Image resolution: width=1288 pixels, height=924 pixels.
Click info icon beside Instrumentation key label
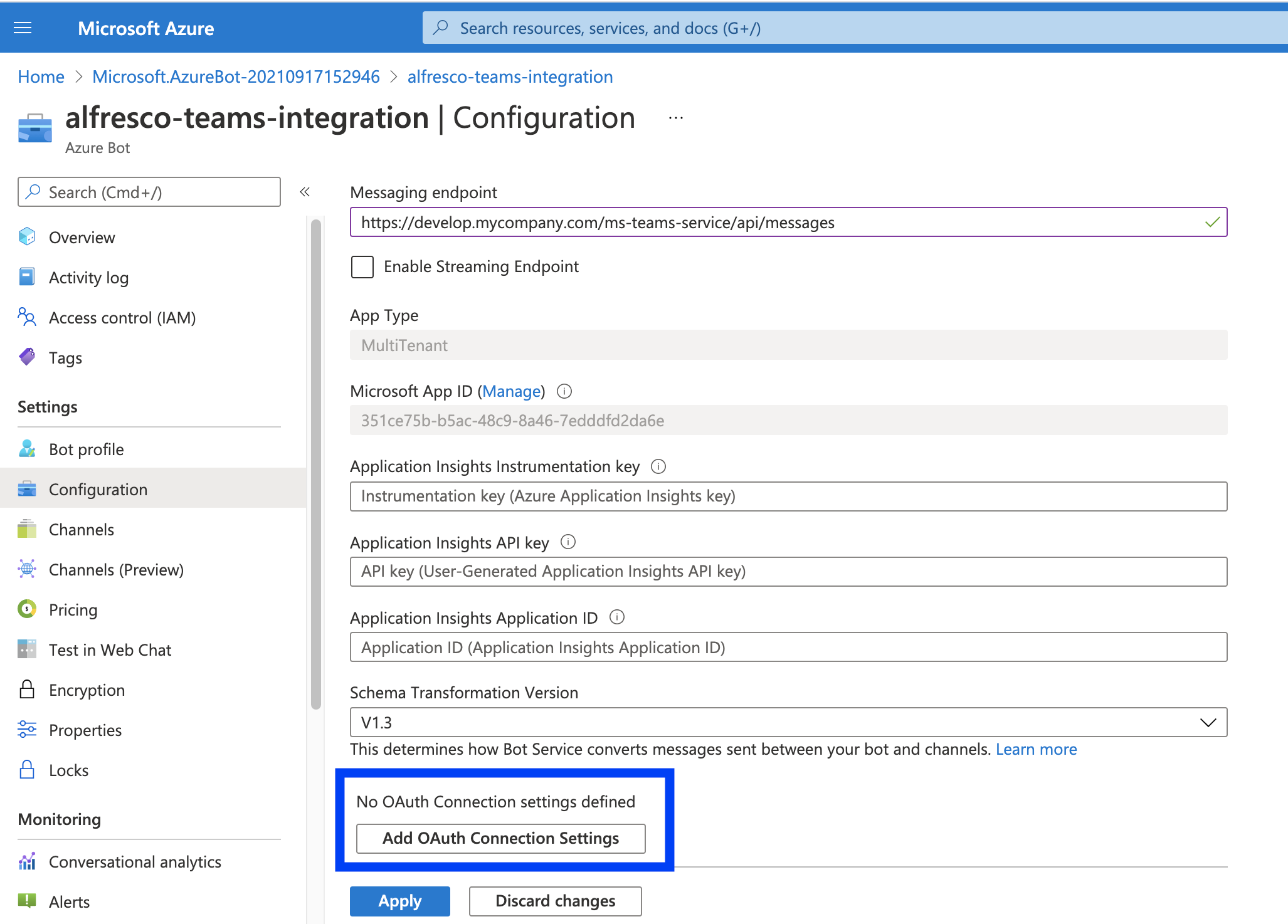pos(658,466)
